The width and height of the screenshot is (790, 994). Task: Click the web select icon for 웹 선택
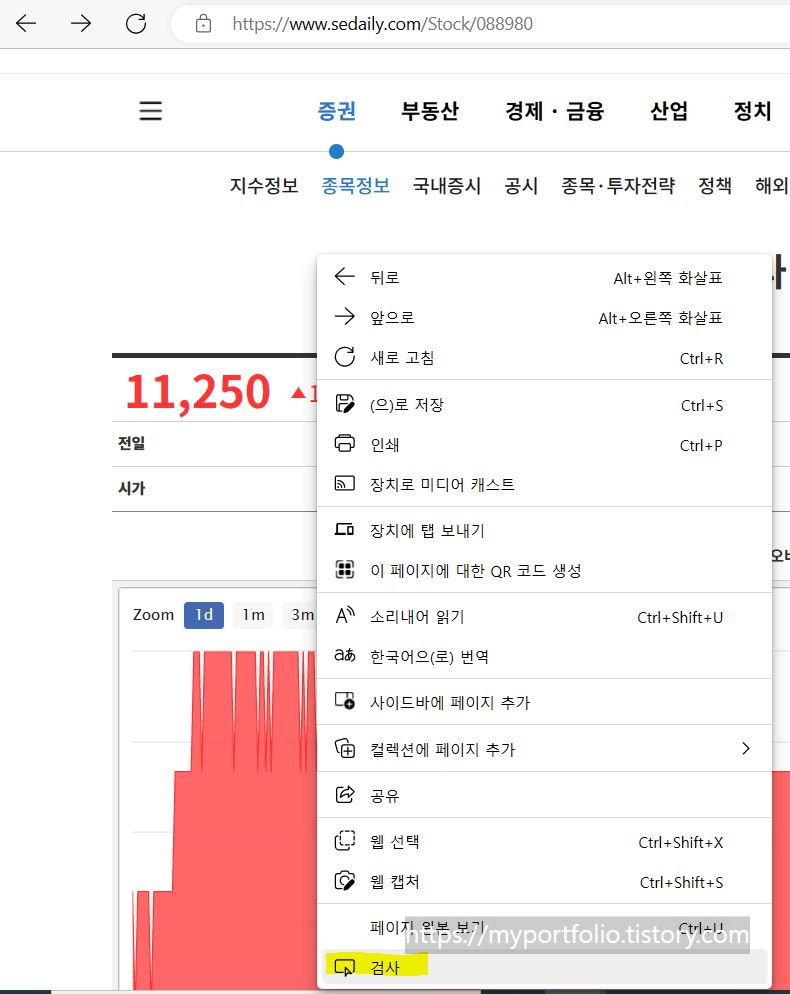point(345,841)
